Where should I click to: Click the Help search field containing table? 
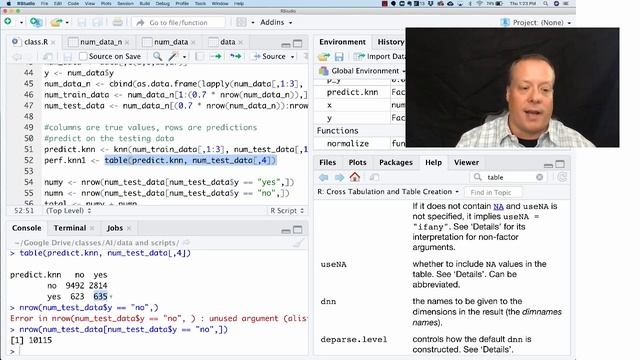pos(508,177)
